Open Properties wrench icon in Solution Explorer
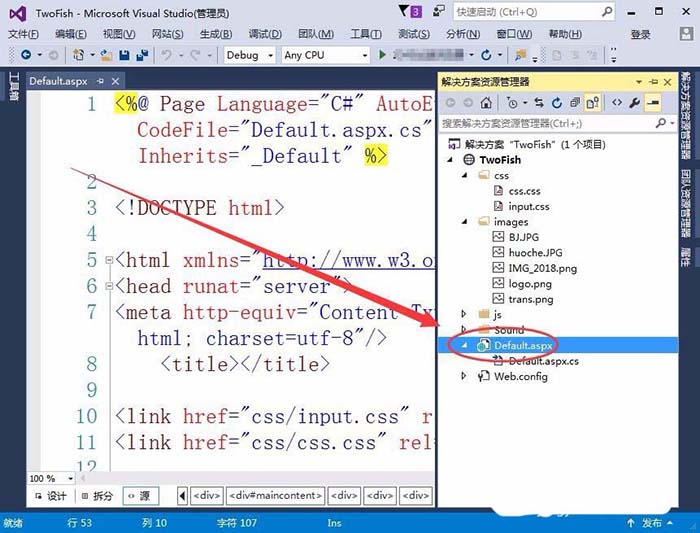 point(634,103)
